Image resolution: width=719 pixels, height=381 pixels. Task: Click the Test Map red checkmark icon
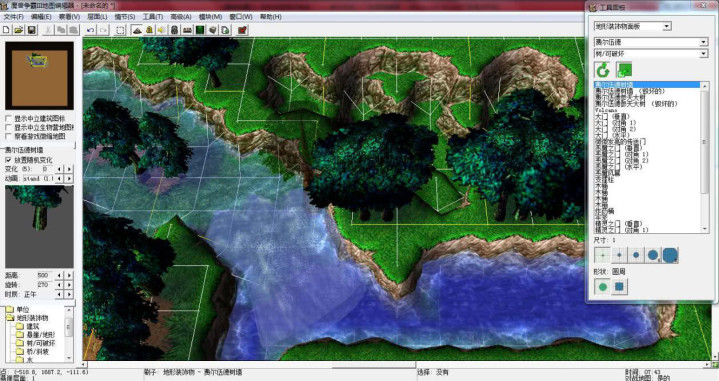243,30
